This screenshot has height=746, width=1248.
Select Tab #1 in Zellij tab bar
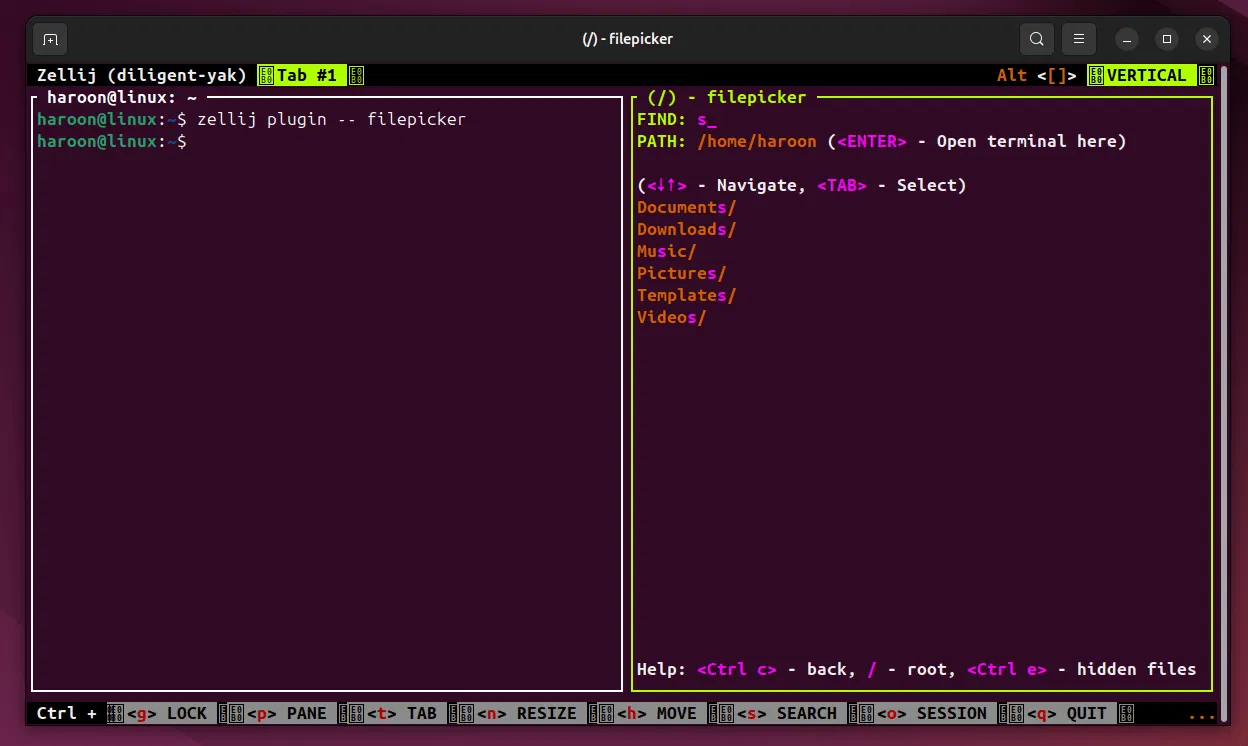pos(306,75)
